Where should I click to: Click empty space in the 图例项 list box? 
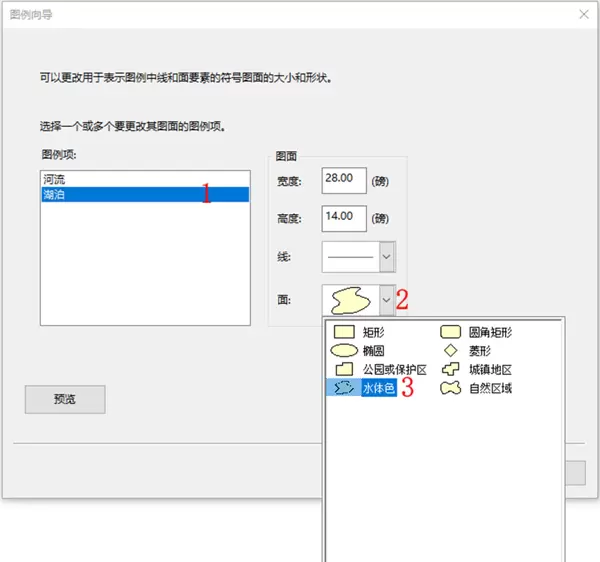tap(144, 270)
